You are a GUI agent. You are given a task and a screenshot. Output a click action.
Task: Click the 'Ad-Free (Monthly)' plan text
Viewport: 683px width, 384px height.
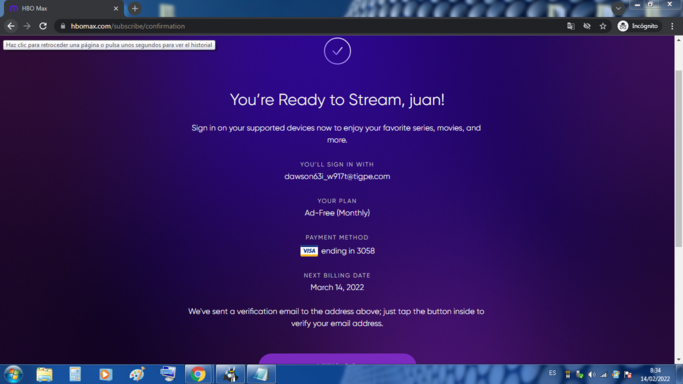[x=337, y=213]
